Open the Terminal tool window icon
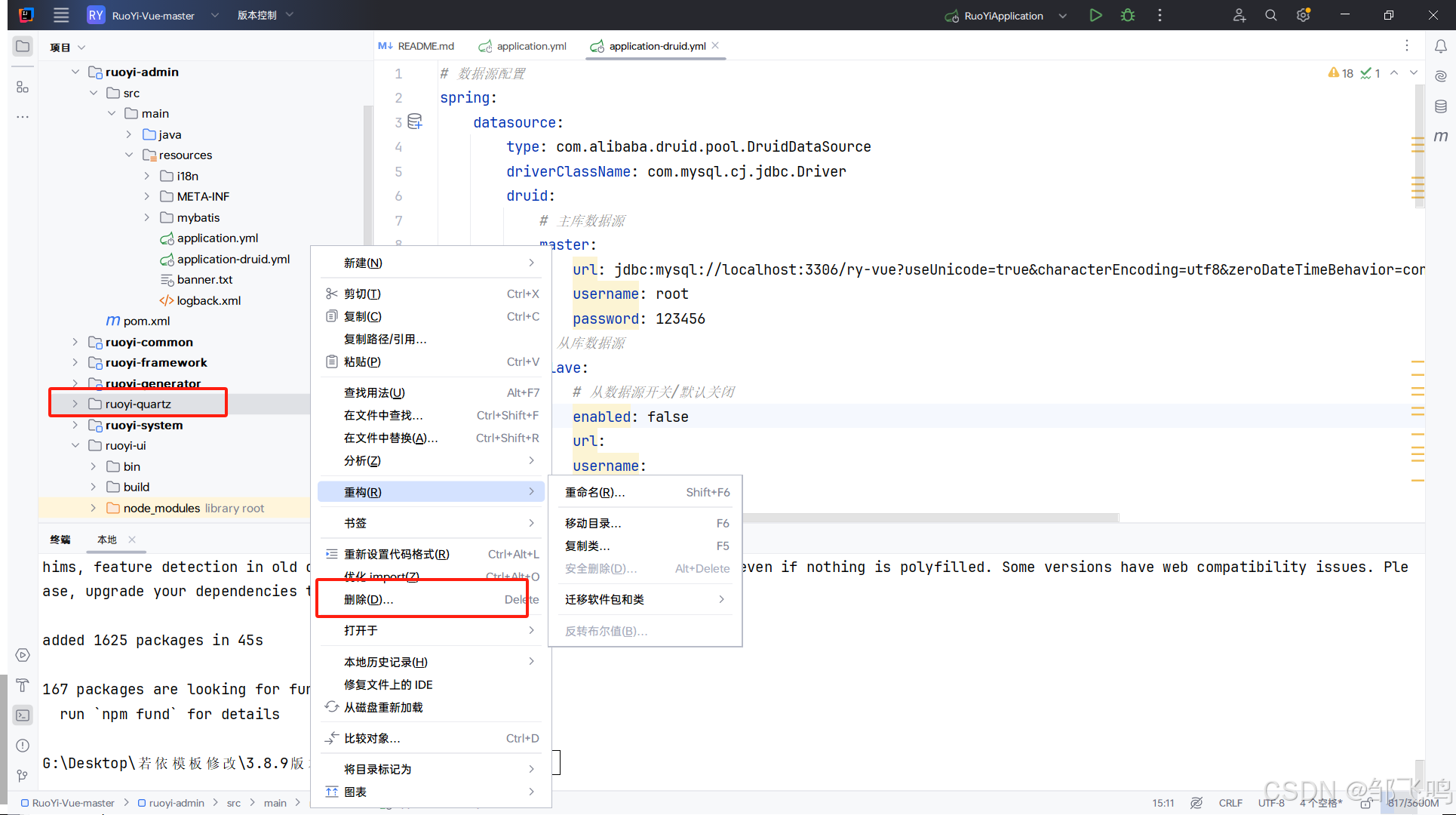Viewport: 1456px width, 815px height. pos(23,715)
